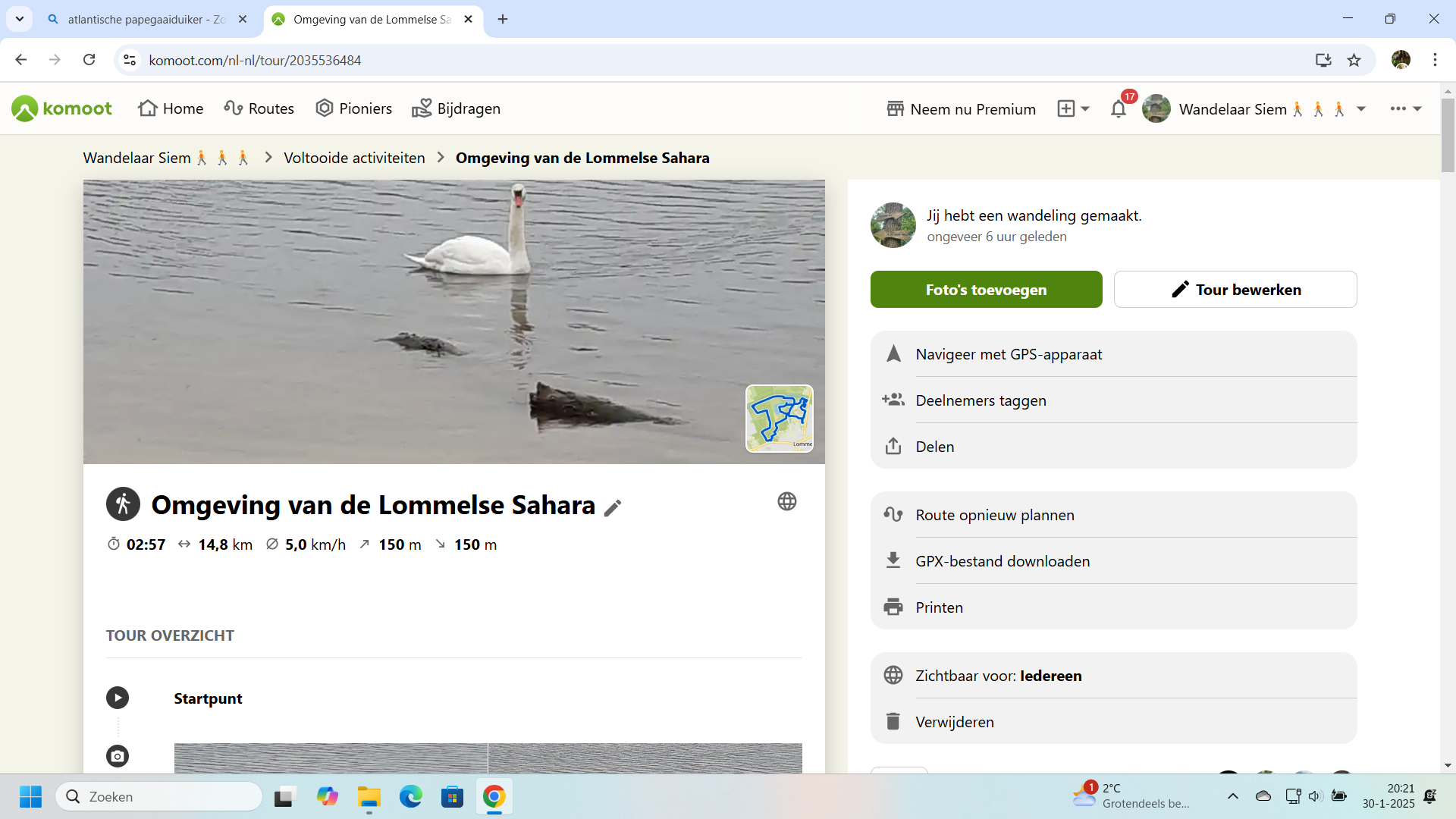
Task: Open GPX-bestand downloaden
Action: pos(1002,561)
